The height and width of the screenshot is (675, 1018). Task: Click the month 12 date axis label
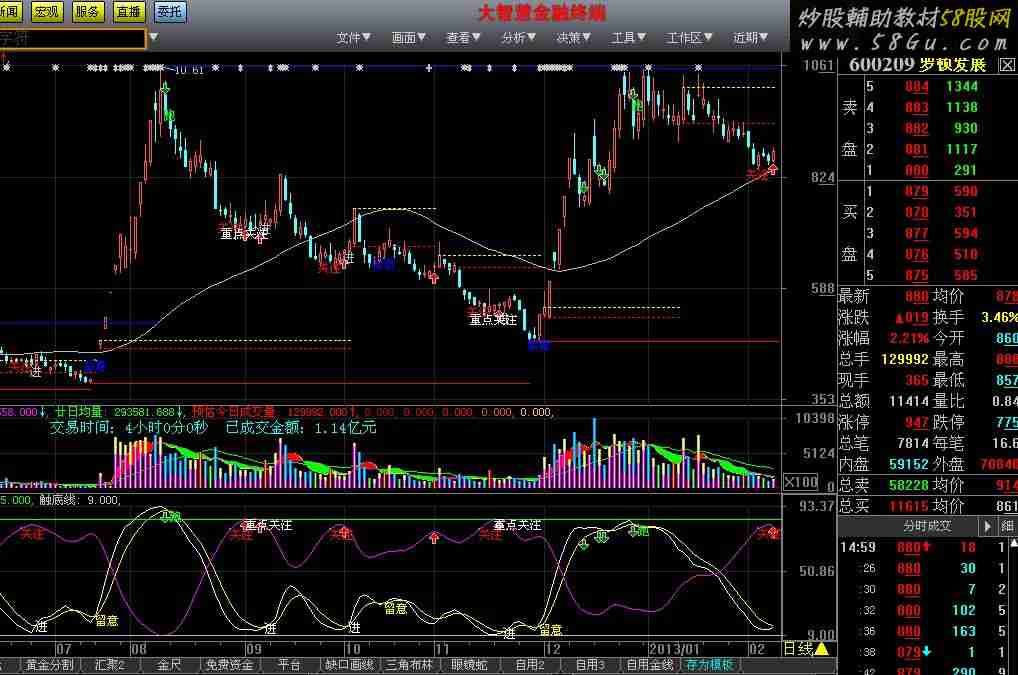point(552,648)
